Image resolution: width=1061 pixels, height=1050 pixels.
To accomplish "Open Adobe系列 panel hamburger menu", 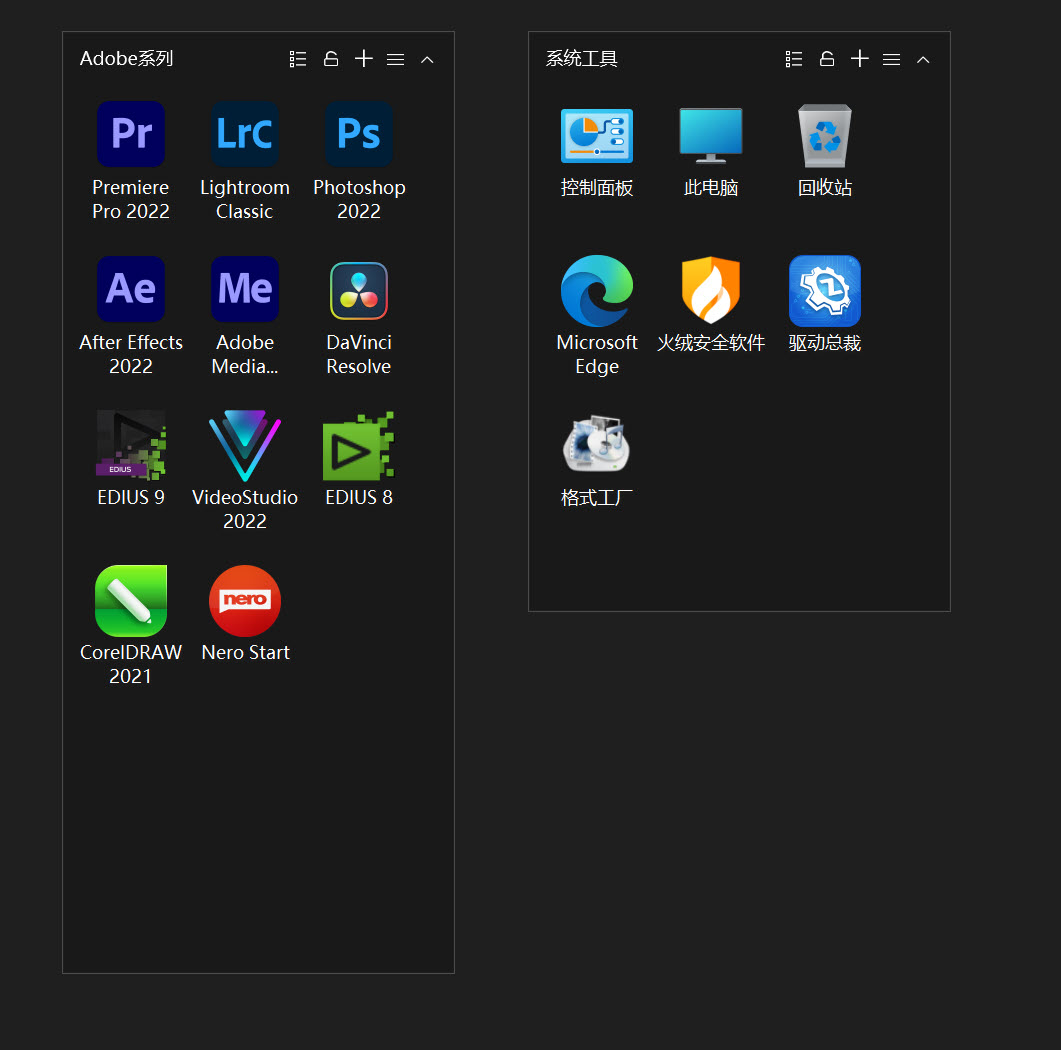I will click(395, 60).
